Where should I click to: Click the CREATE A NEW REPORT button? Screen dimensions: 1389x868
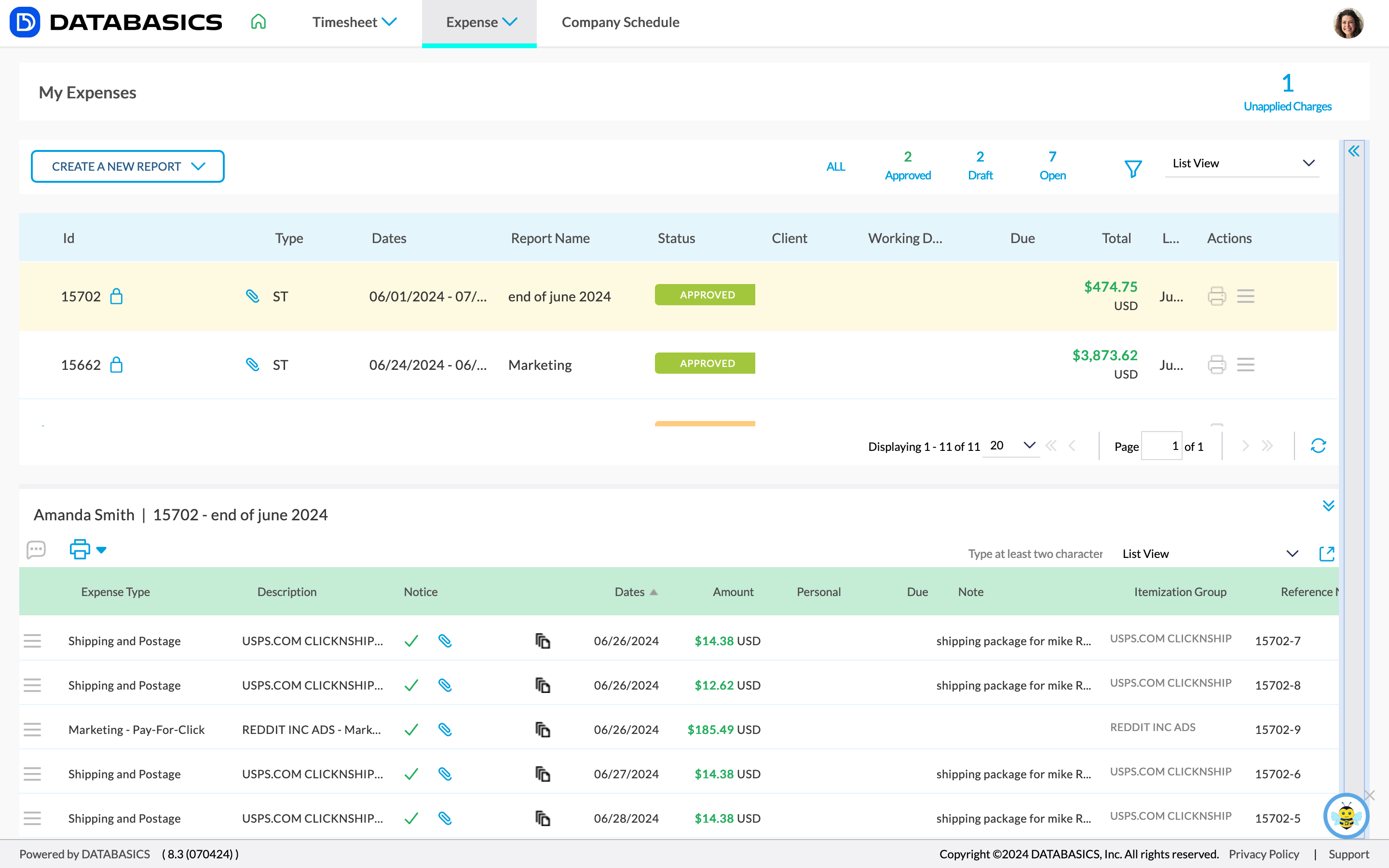(127, 166)
